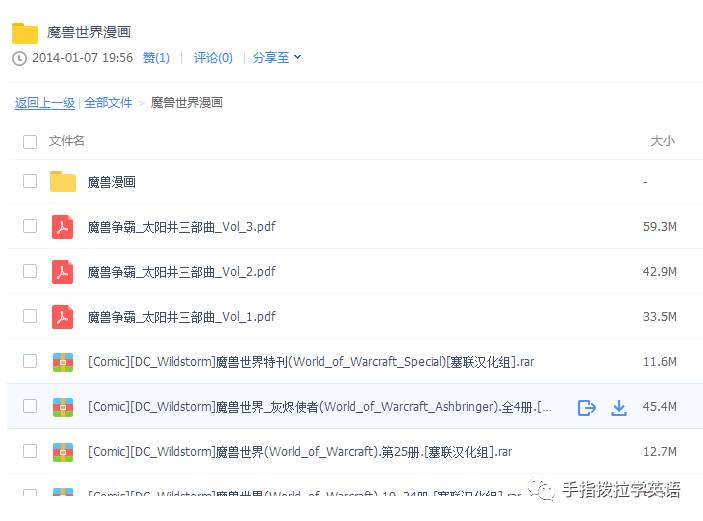Navigate to 全部文件 in breadcrumb
The image size is (703, 521).
point(108,103)
